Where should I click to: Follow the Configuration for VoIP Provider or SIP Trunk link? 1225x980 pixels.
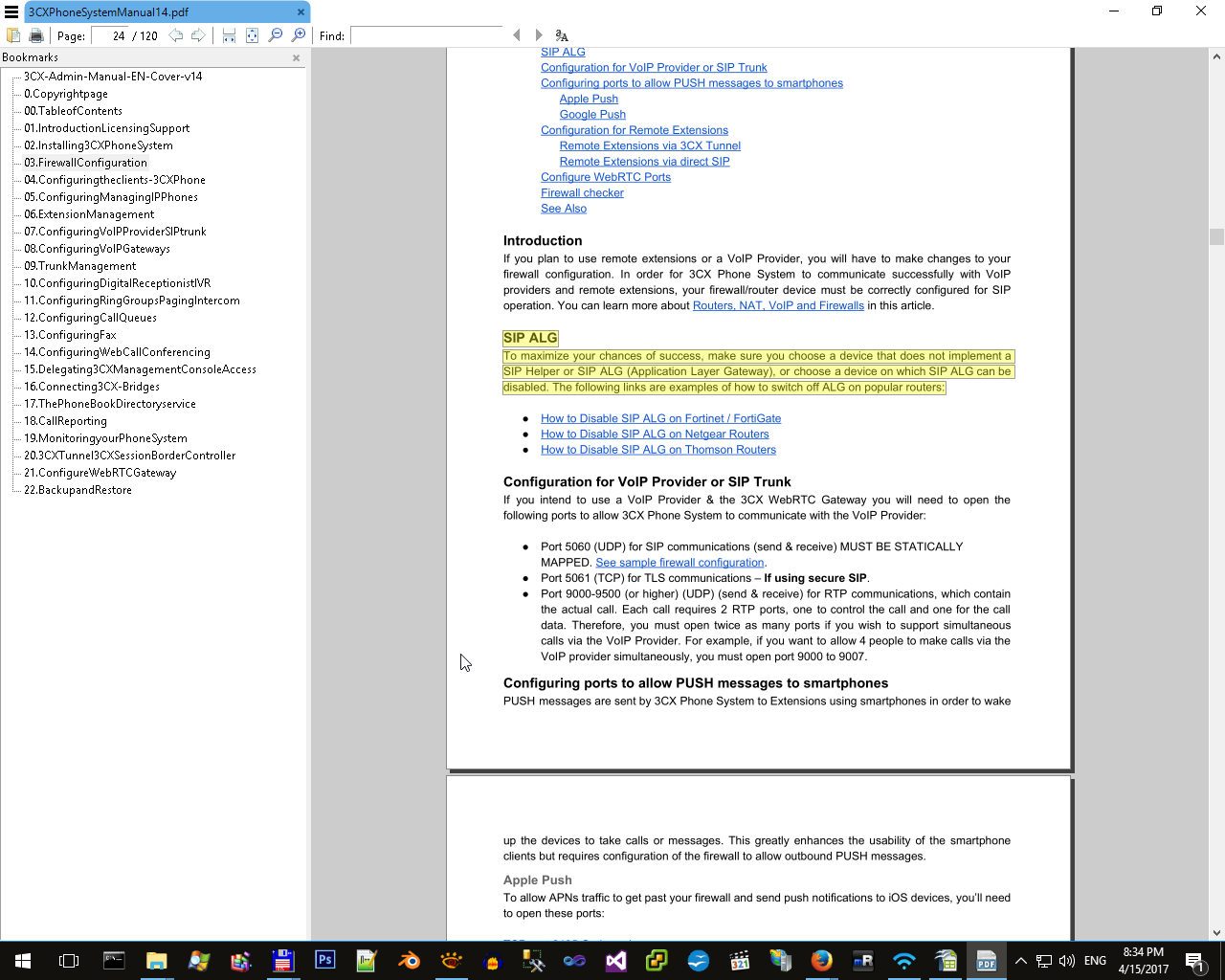tap(654, 68)
